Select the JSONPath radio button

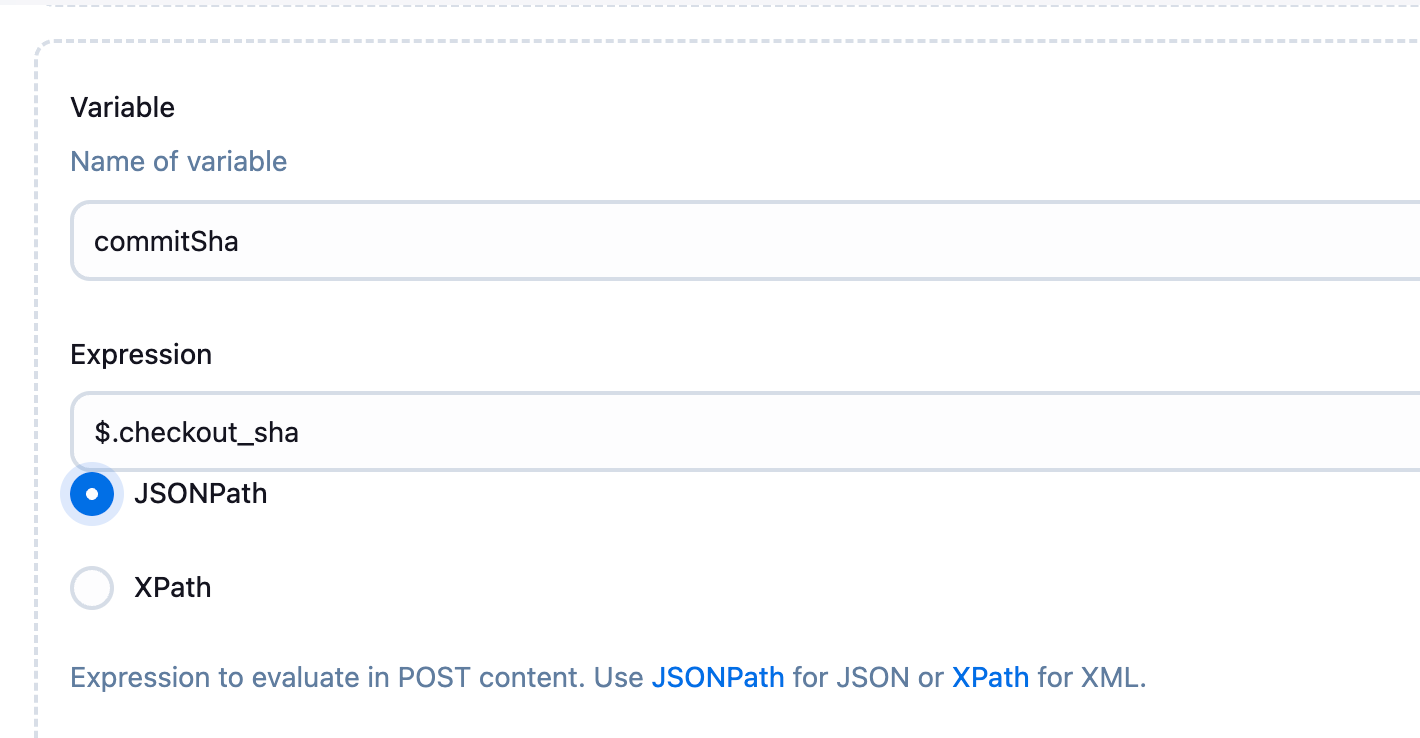(x=92, y=494)
